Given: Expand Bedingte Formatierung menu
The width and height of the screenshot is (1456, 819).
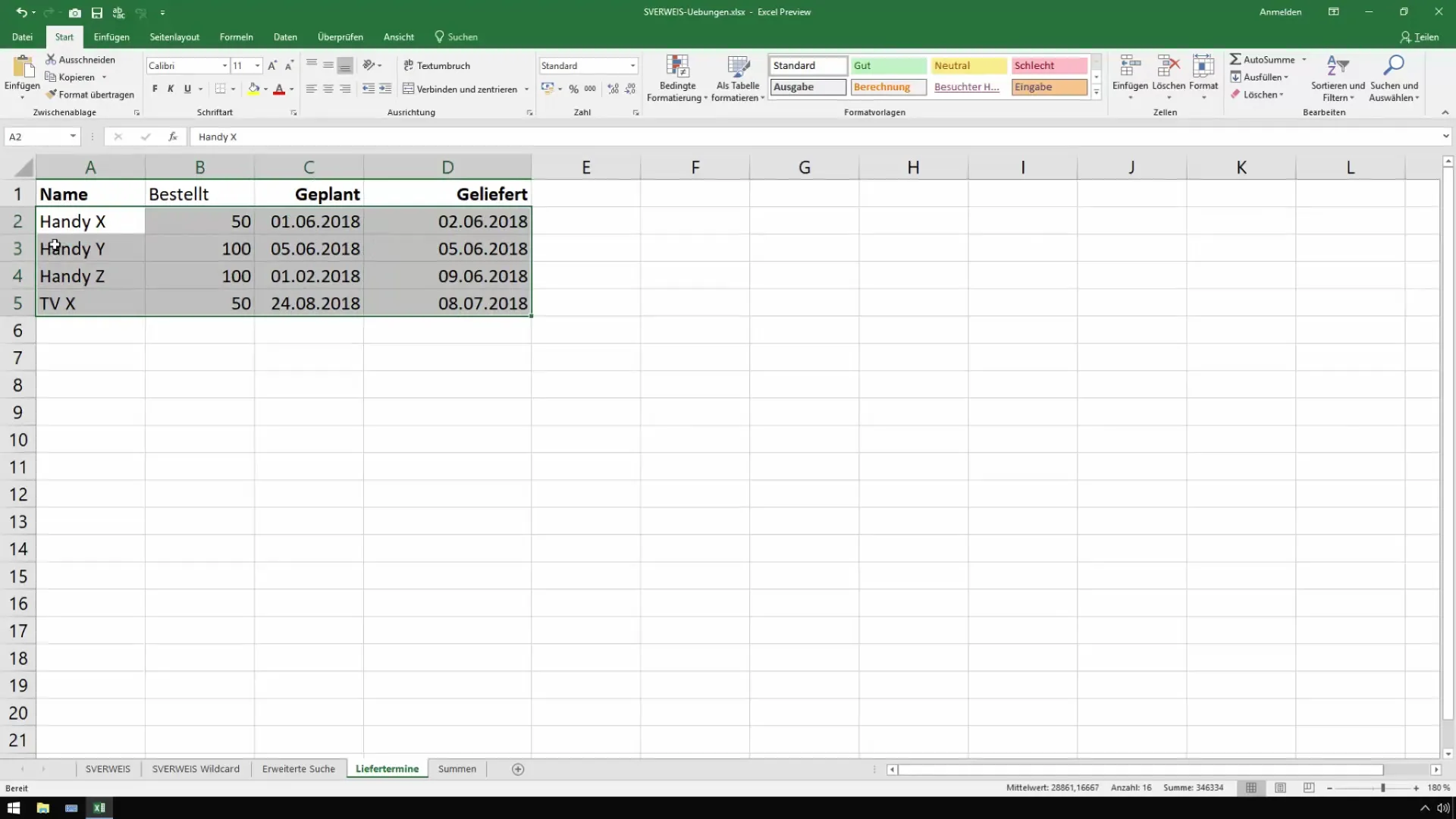Looking at the screenshot, I should [x=677, y=78].
